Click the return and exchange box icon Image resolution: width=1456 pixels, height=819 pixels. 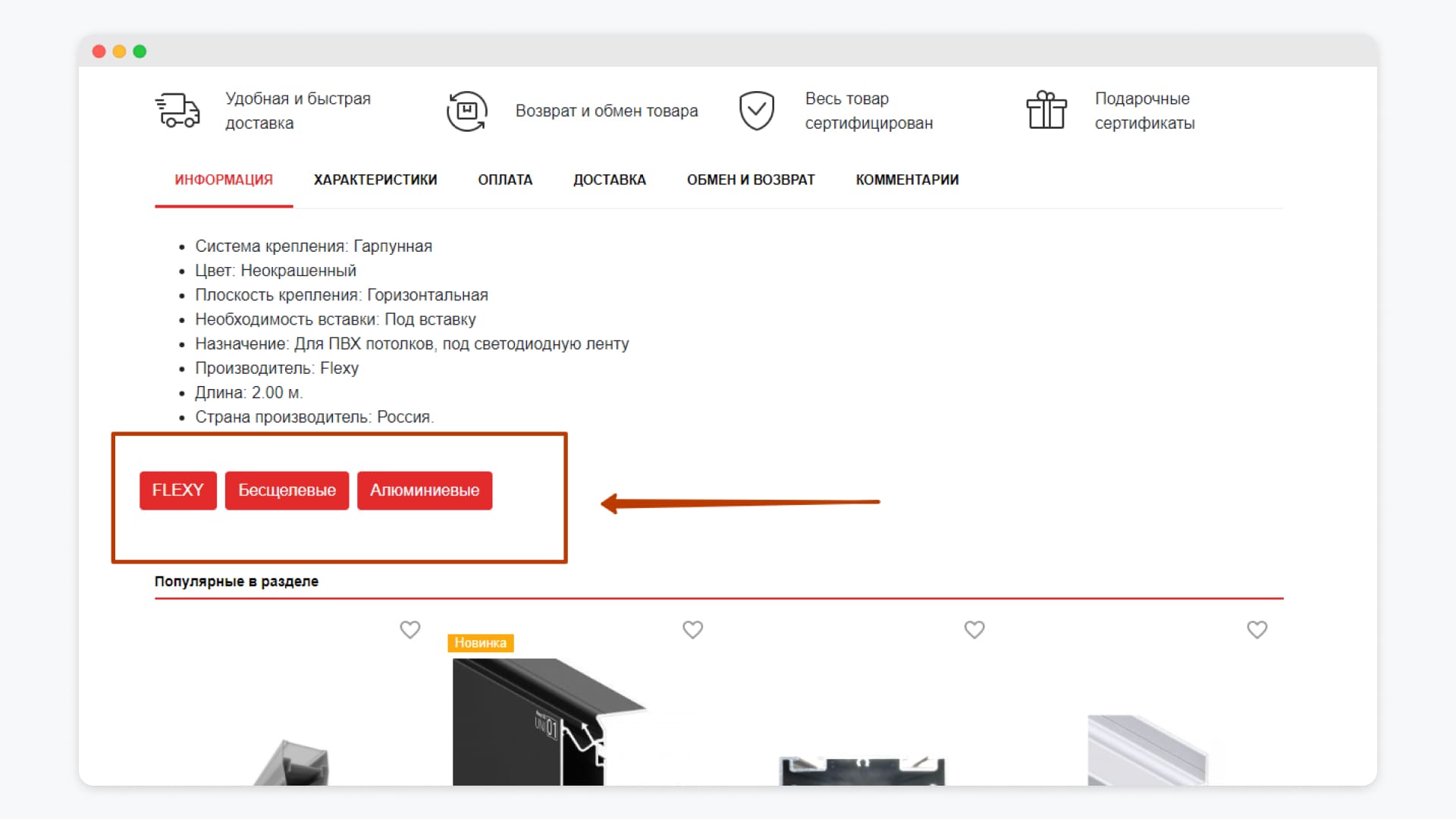(466, 111)
